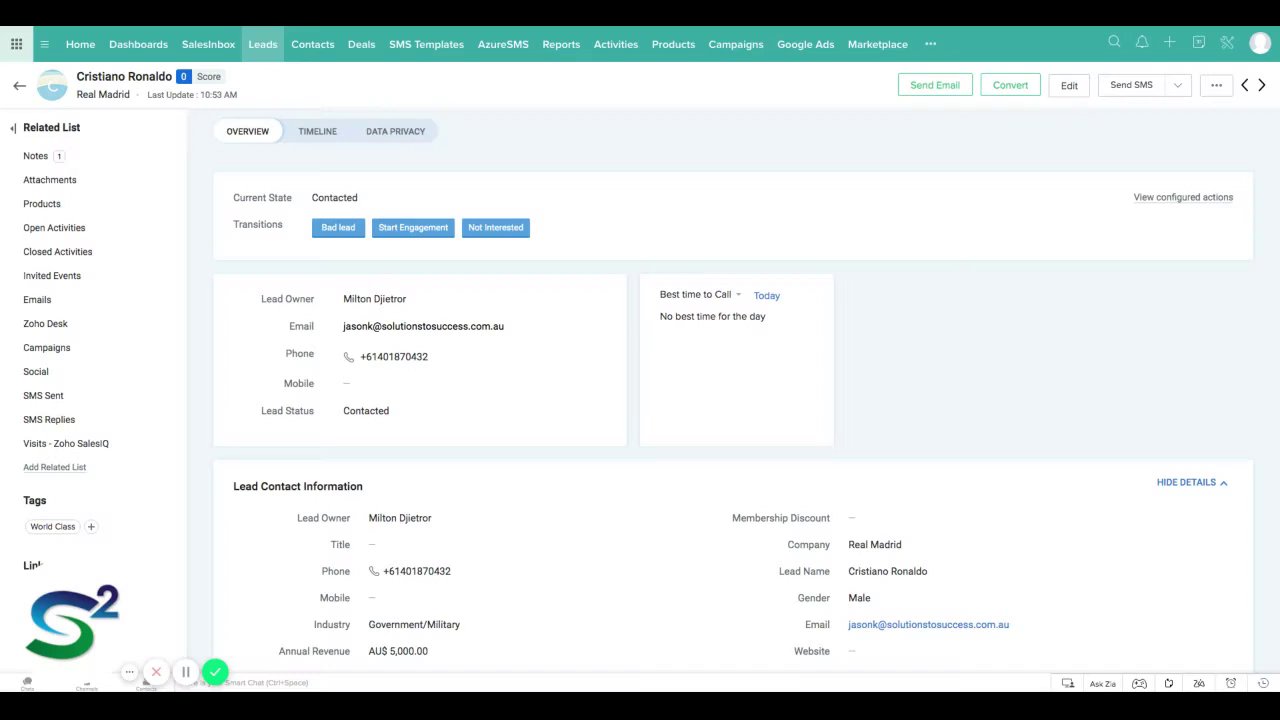Open the Deals module
This screenshot has height=720, width=1280.
pos(361,44)
